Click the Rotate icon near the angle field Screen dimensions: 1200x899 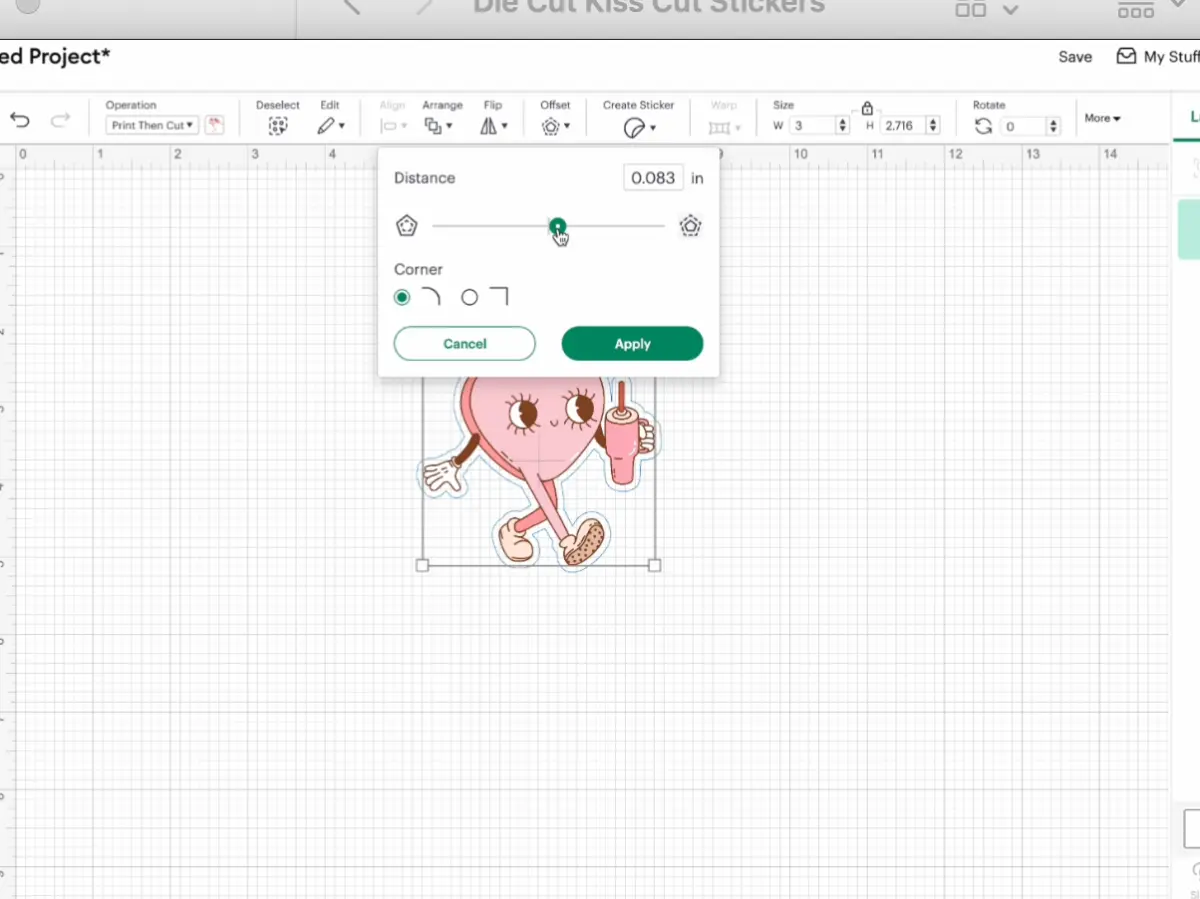click(983, 126)
